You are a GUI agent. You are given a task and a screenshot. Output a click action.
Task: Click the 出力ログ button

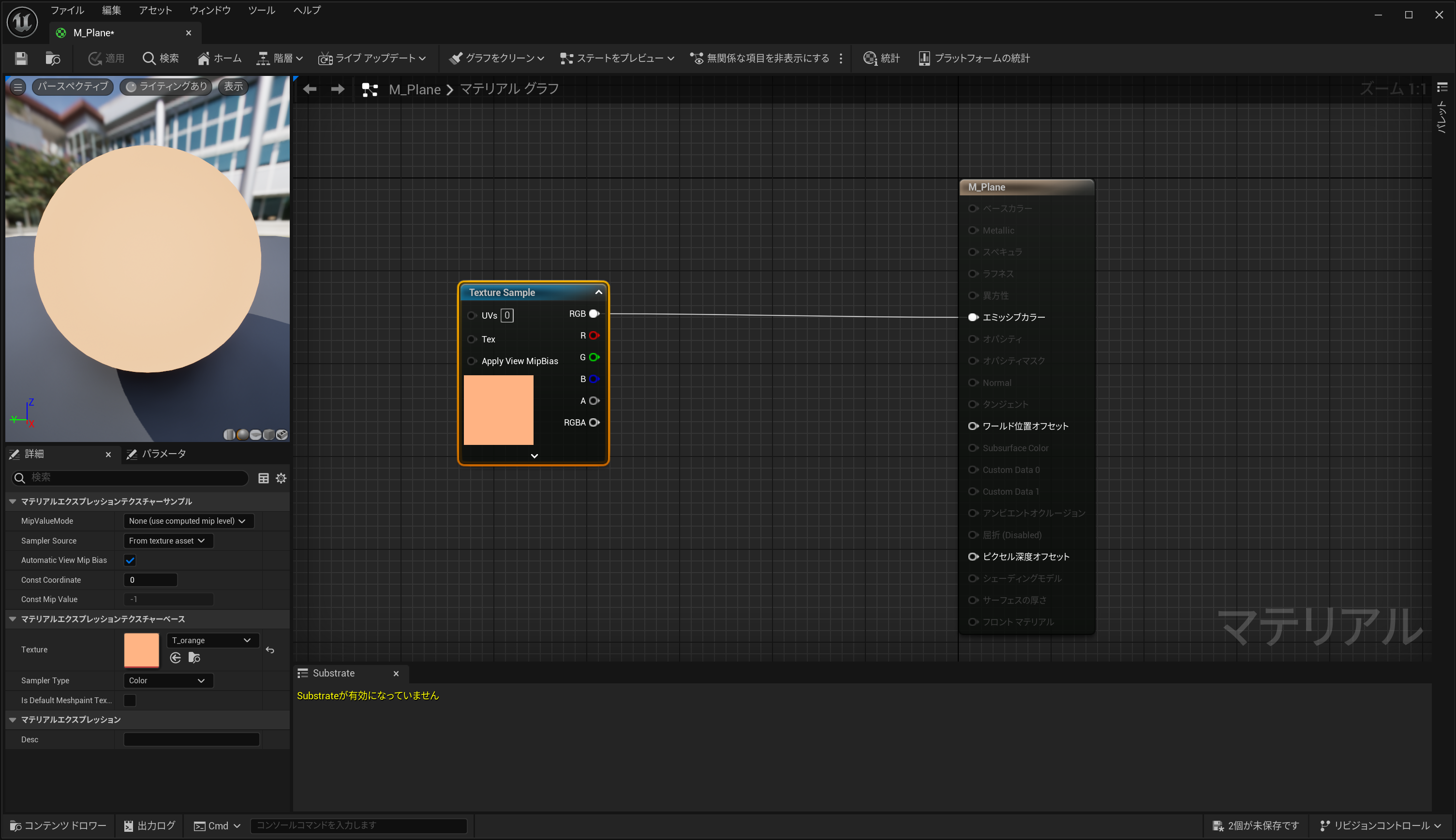(149, 825)
